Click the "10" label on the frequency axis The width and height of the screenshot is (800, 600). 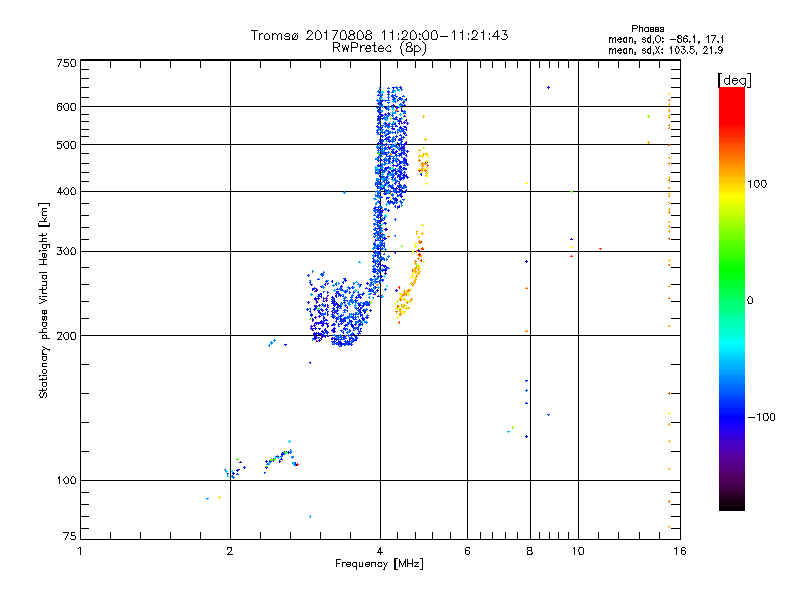(578, 551)
